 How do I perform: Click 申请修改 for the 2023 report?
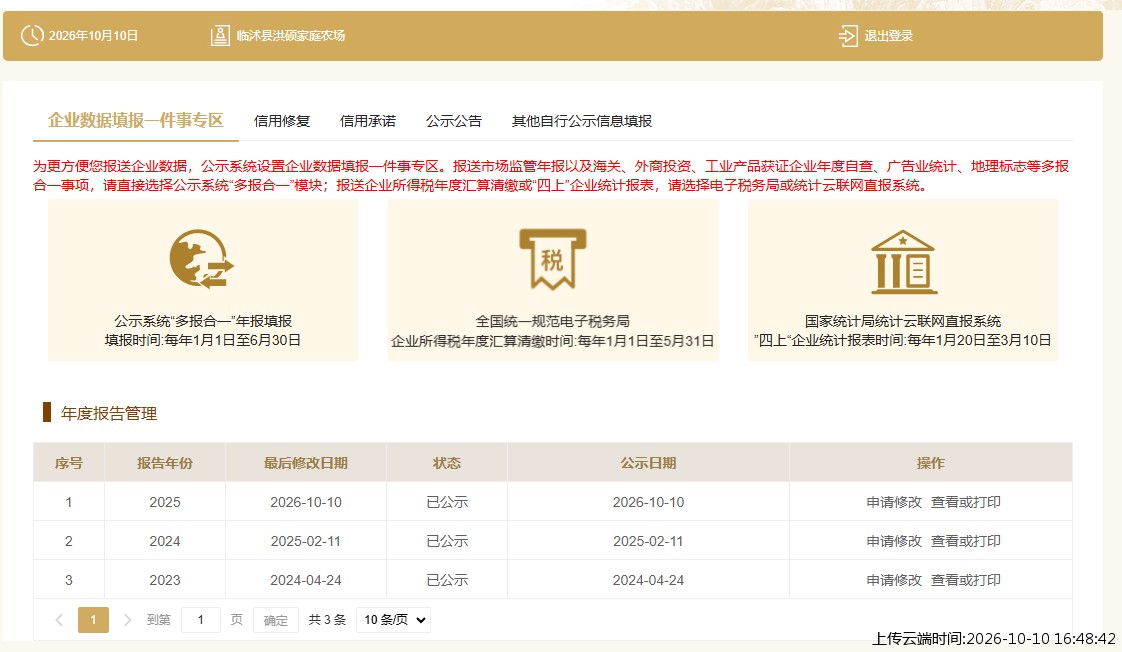894,580
